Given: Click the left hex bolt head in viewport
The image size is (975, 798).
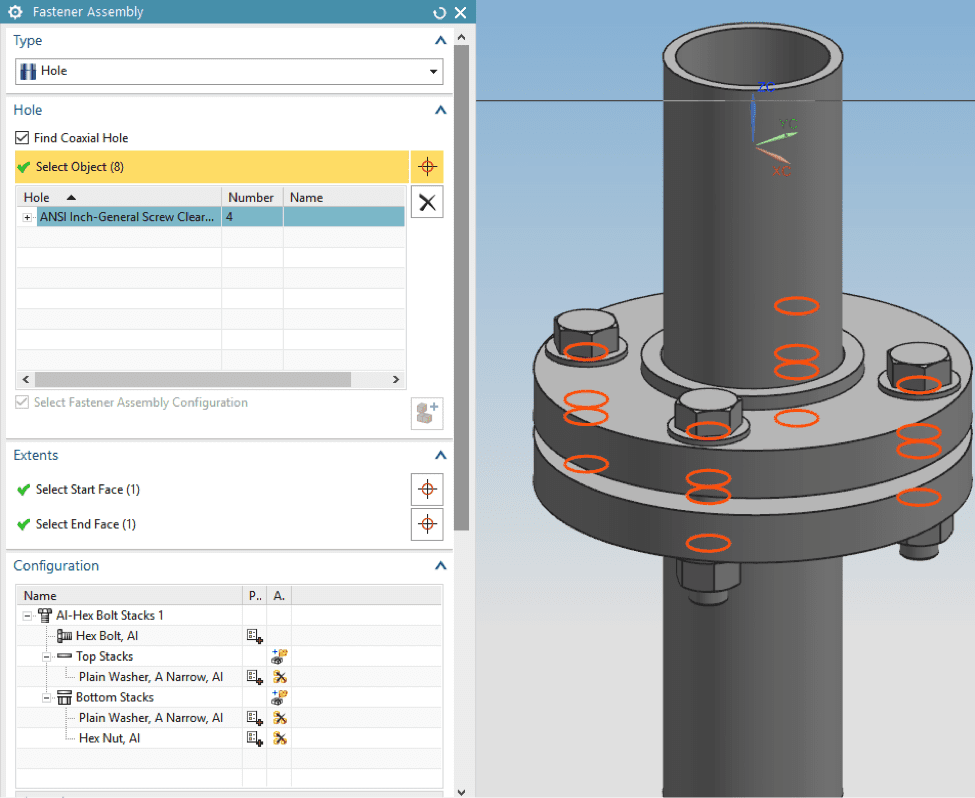Looking at the screenshot, I should 586,333.
